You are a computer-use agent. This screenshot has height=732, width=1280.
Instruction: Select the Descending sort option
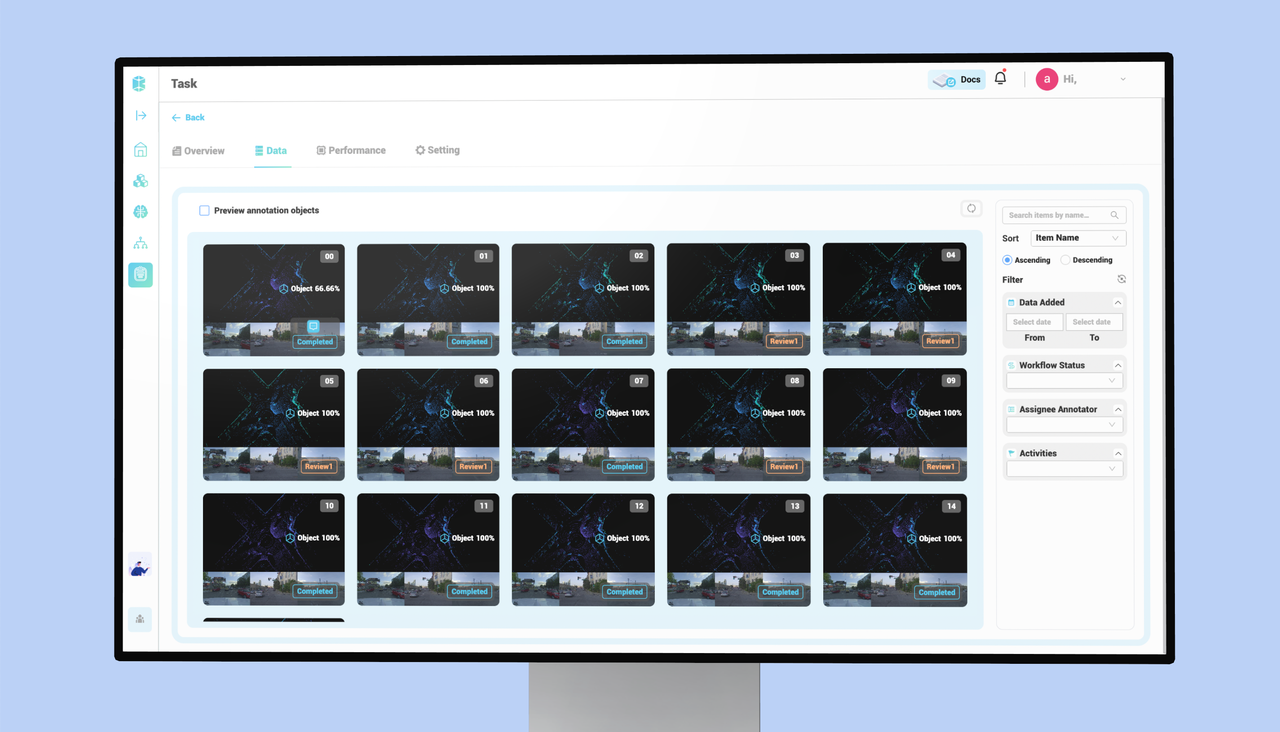point(1064,259)
